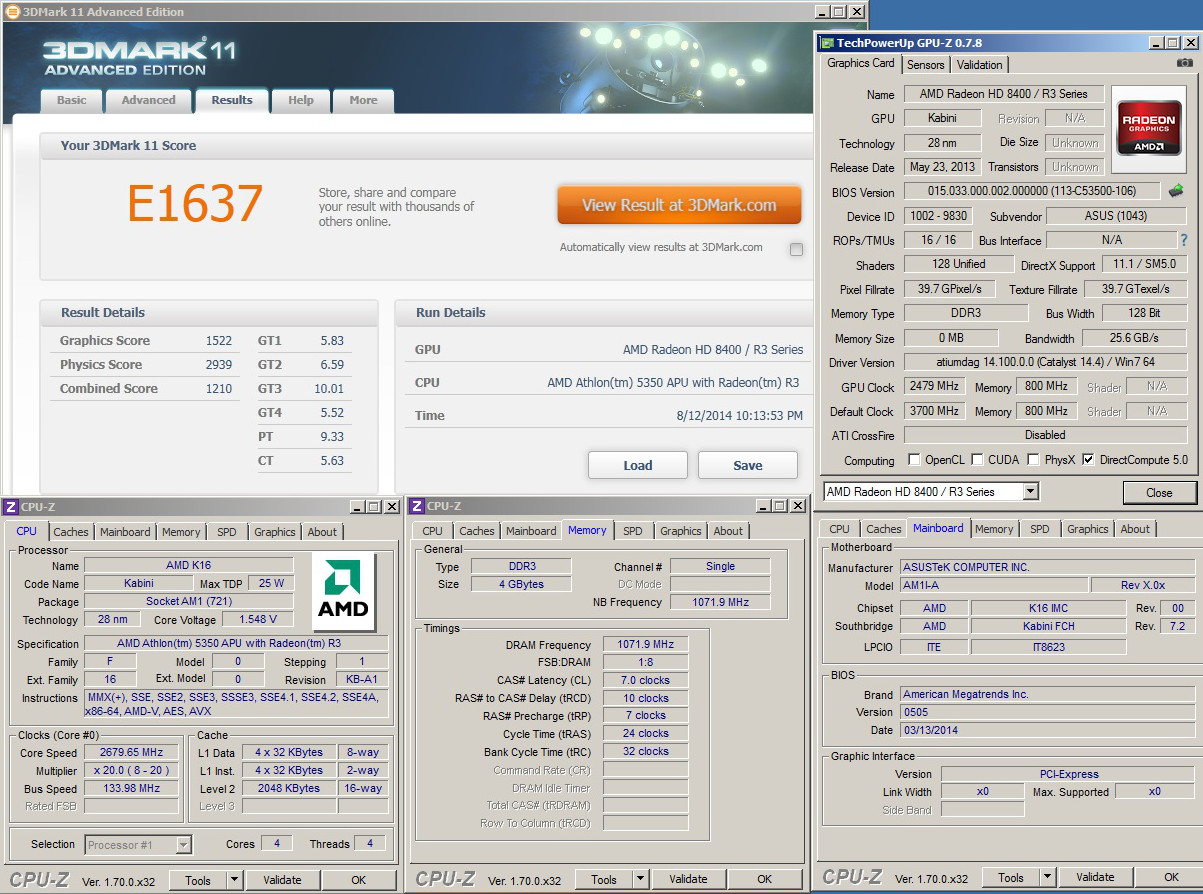The image size is (1203, 894).
Task: Toggle the OpenCL checkbox in GPU-Z
Action: [x=914, y=460]
